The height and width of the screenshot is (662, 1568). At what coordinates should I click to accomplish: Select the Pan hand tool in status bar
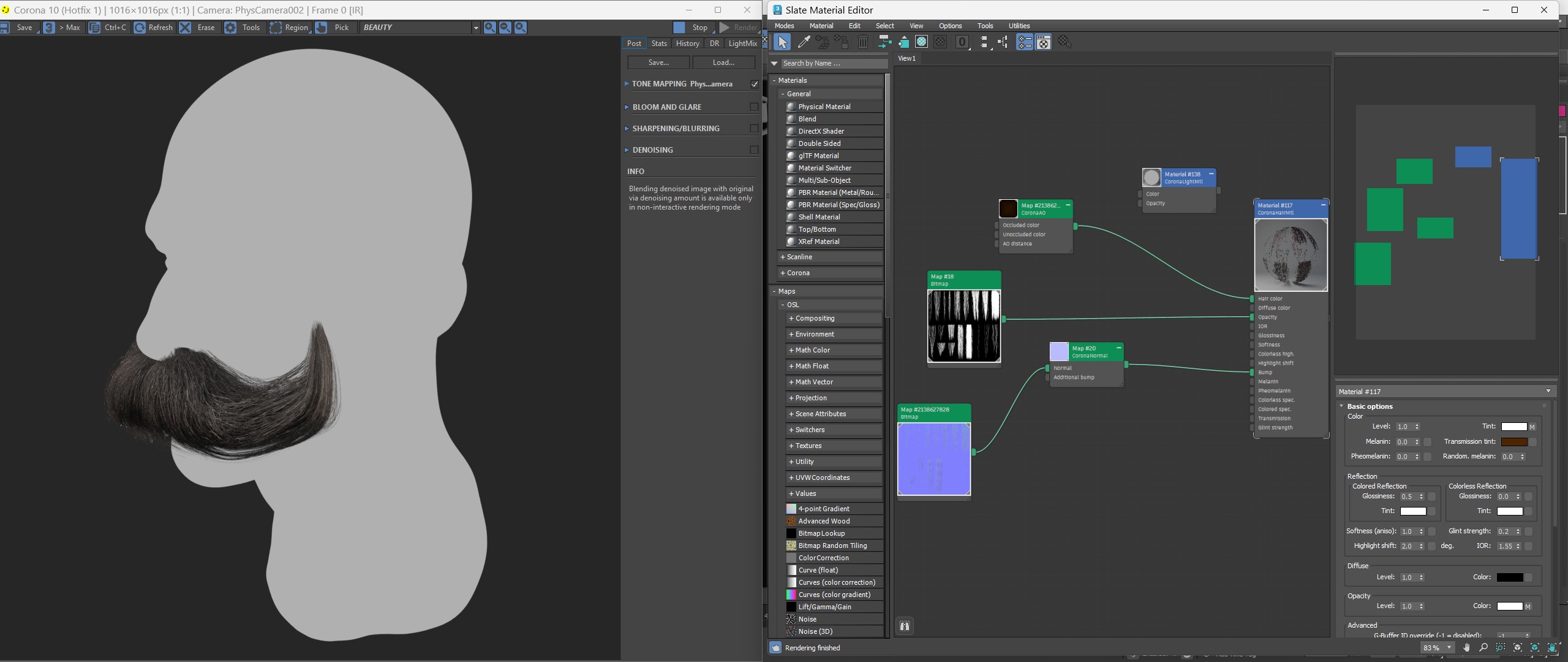tap(1466, 647)
